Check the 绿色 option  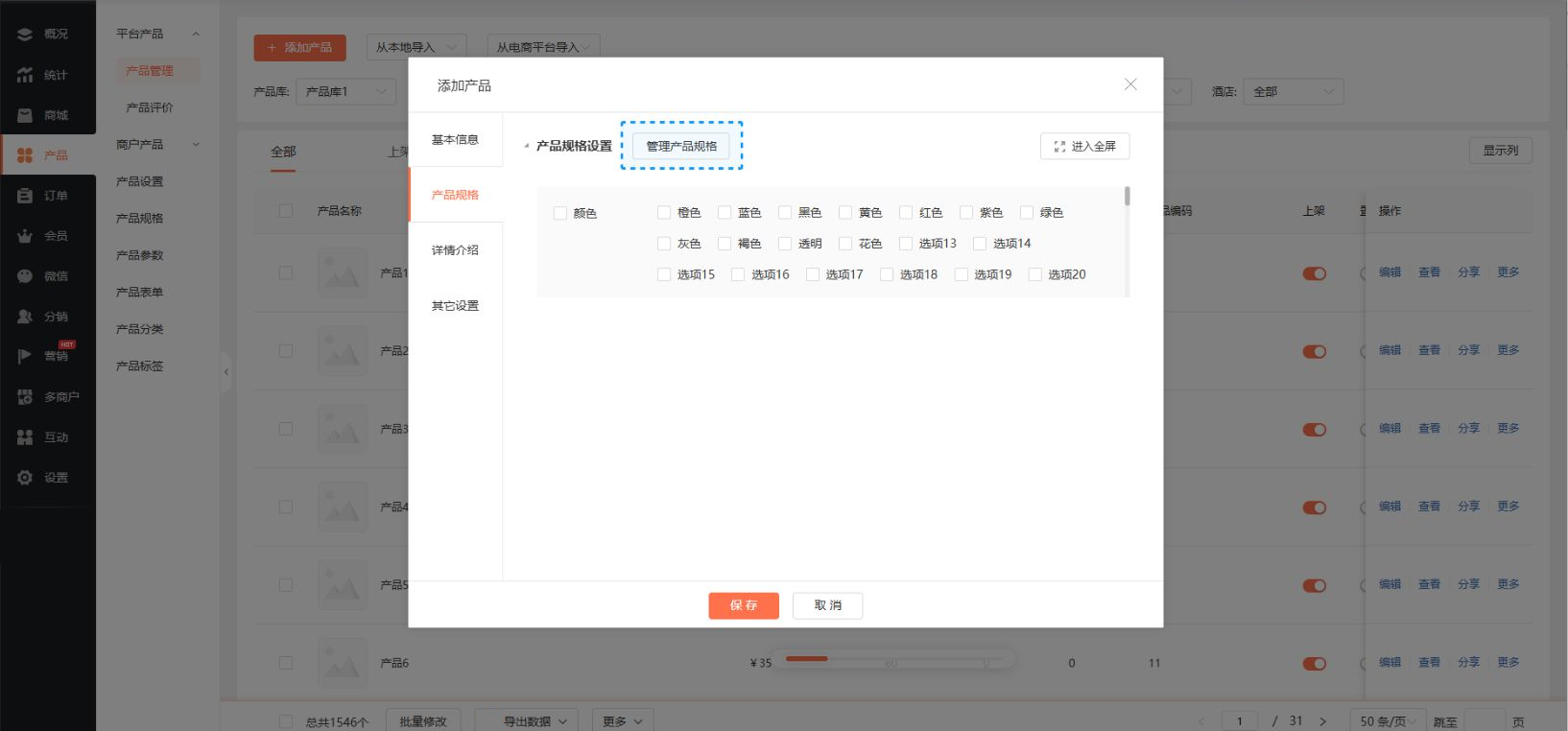1027,213
